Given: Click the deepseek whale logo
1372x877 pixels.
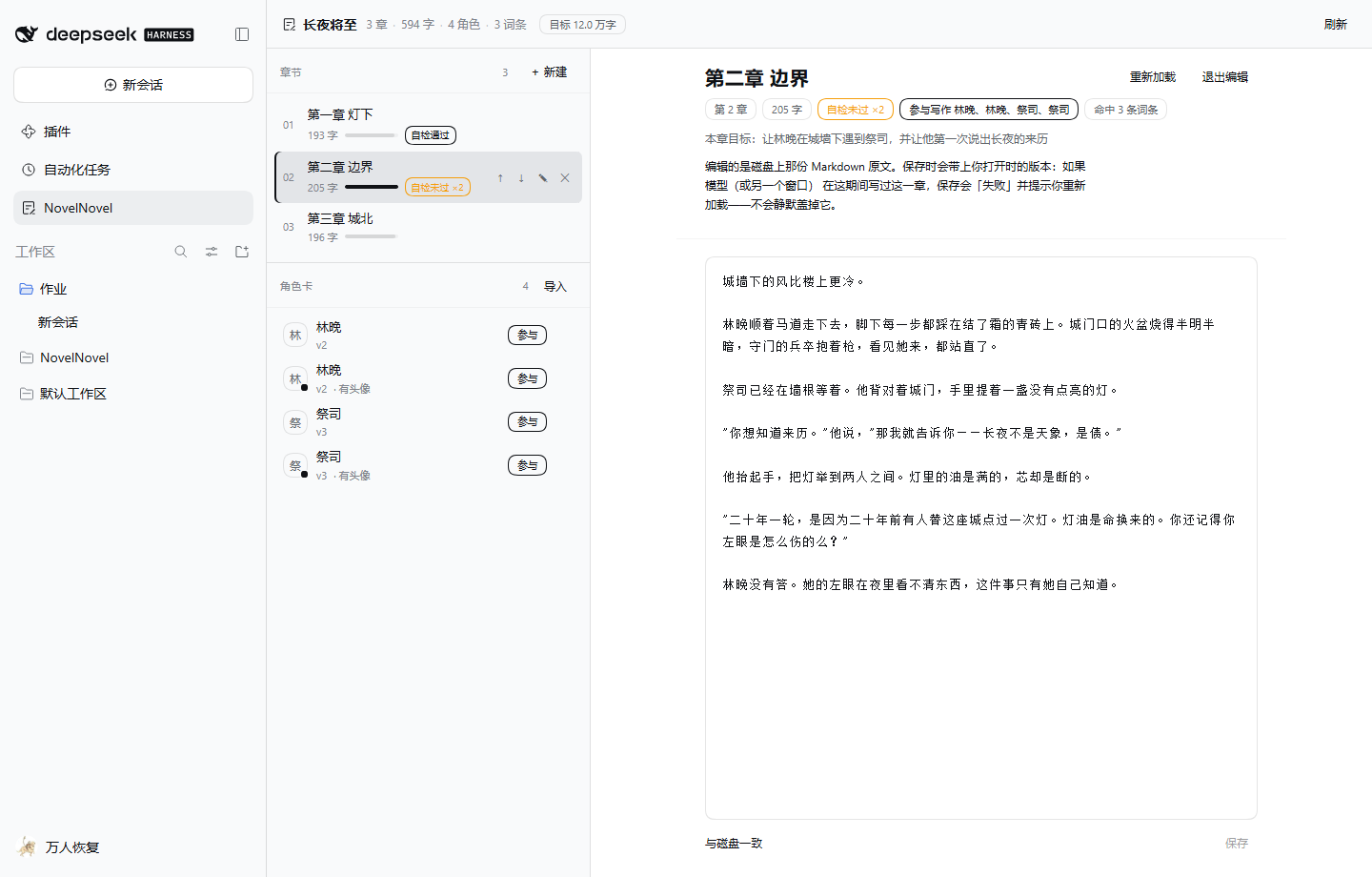Looking at the screenshot, I should pos(27,34).
